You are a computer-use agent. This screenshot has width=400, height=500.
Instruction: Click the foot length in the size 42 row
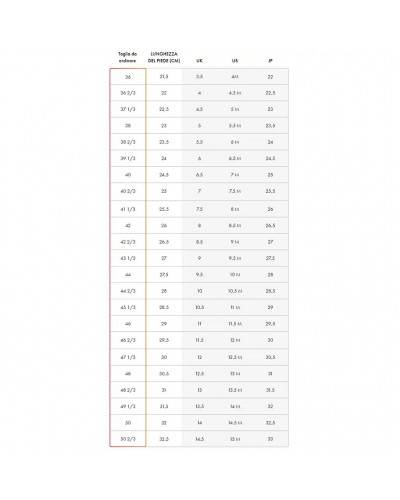tap(164, 226)
